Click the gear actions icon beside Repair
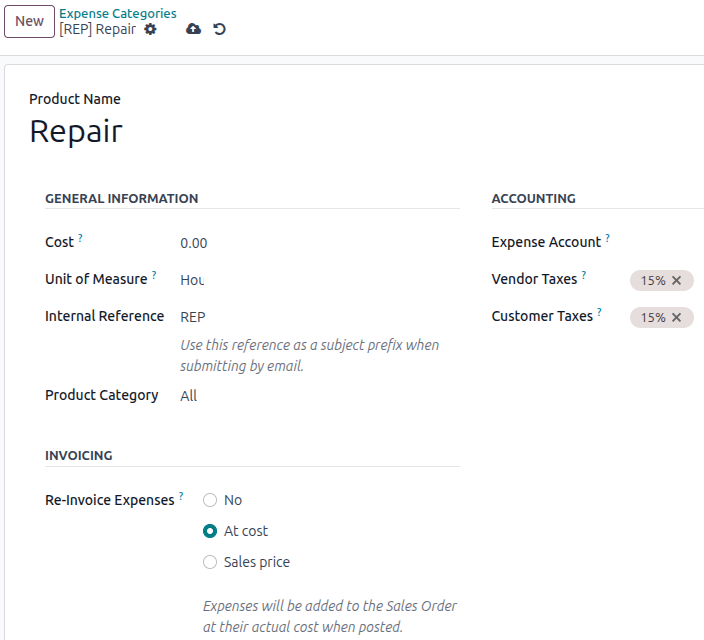This screenshot has width=704, height=640. point(150,29)
